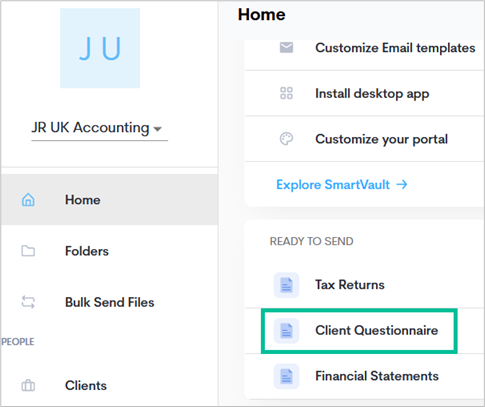Click the Tax Returns document icon
Image resolution: width=485 pixels, height=407 pixels.
click(x=286, y=285)
